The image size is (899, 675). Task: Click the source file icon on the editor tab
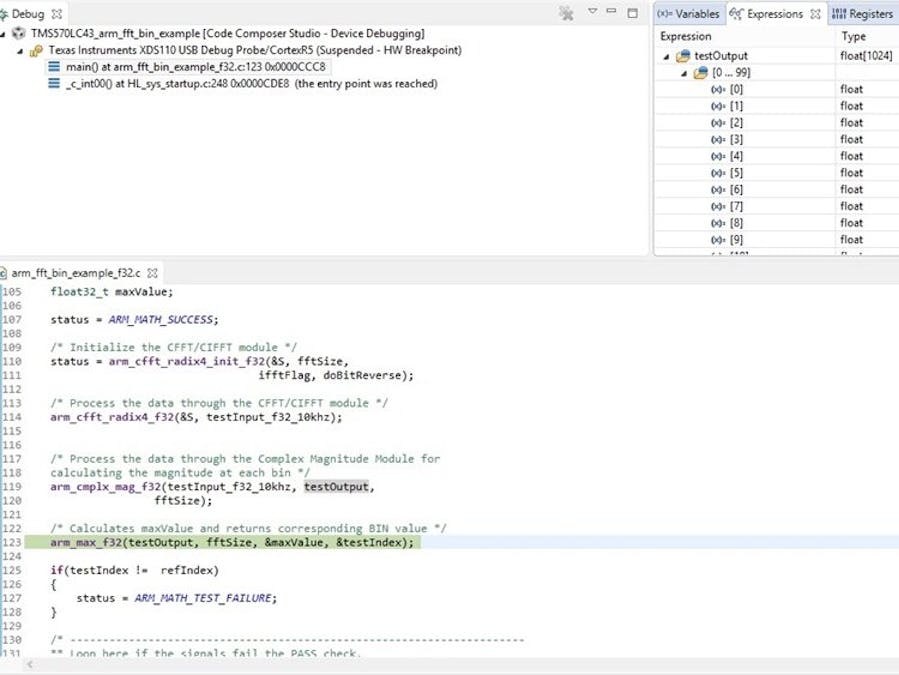[7, 271]
